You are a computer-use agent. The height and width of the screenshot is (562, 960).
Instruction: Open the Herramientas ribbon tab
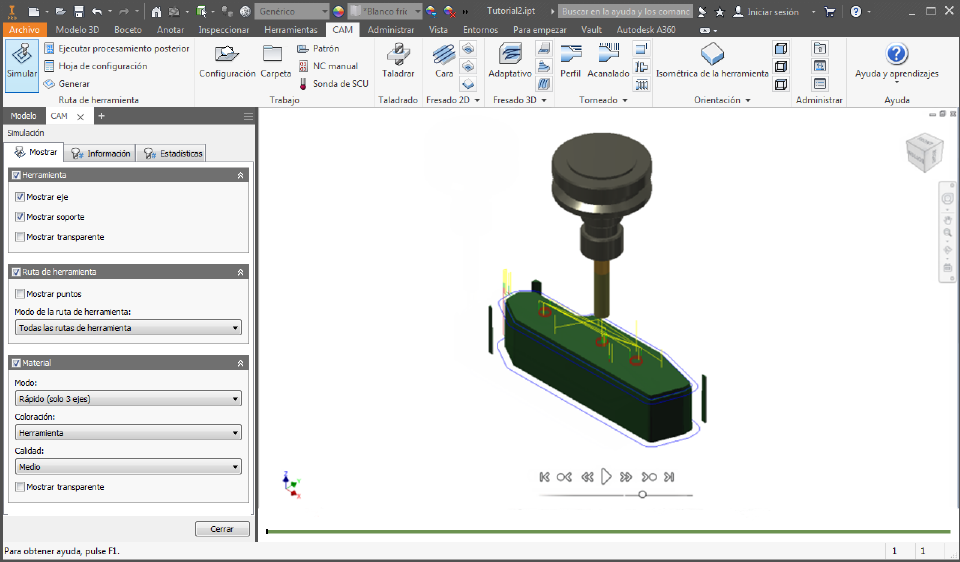(291, 29)
